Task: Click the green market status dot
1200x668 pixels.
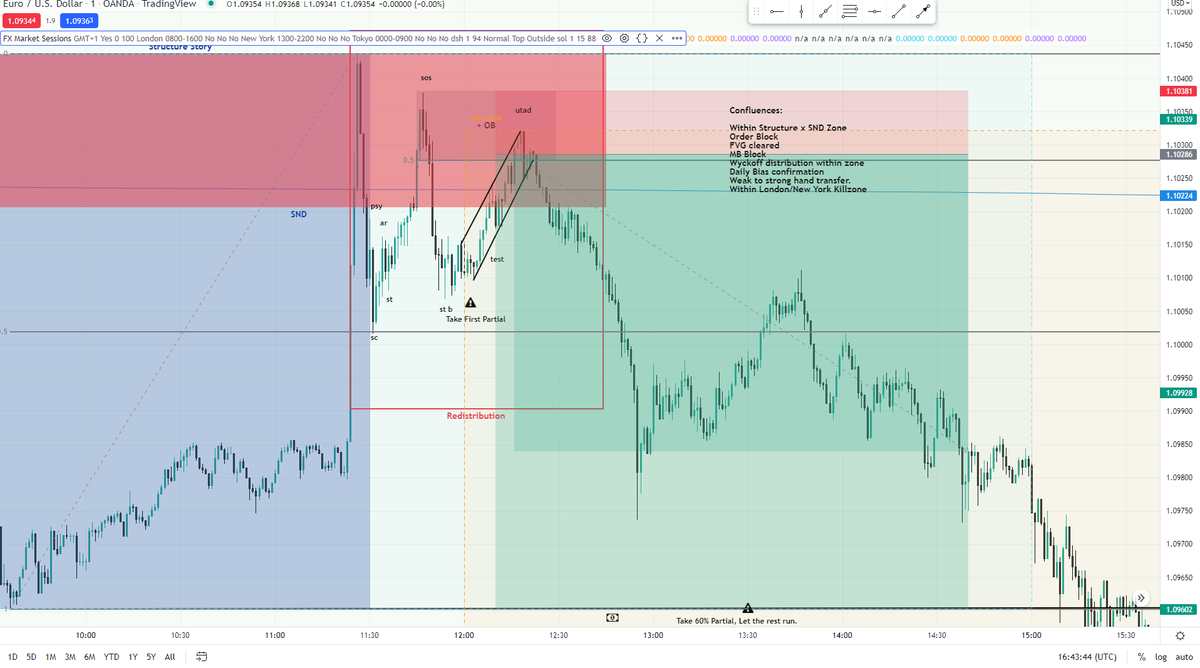Action: point(211,5)
